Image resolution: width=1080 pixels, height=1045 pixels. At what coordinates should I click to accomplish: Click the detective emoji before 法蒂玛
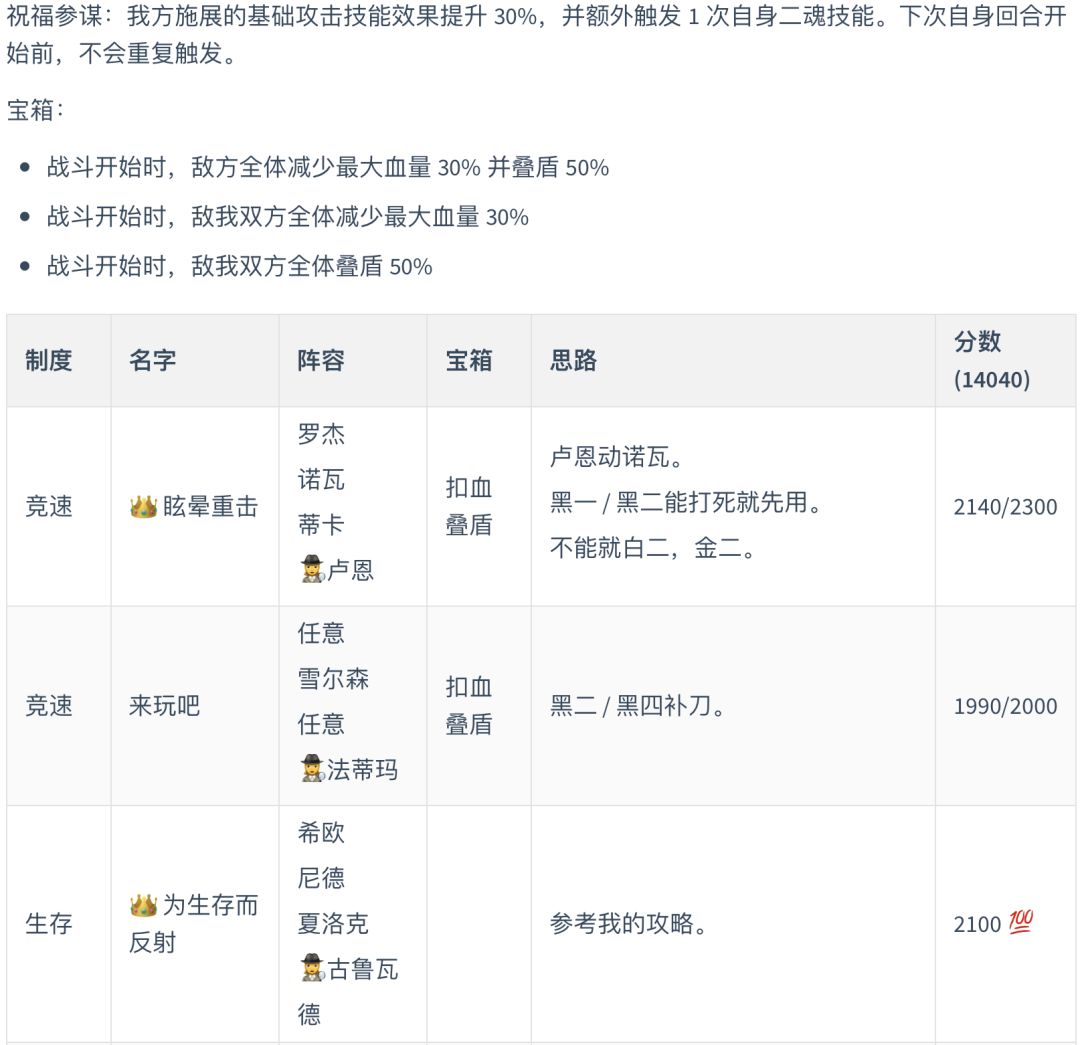tap(312, 769)
